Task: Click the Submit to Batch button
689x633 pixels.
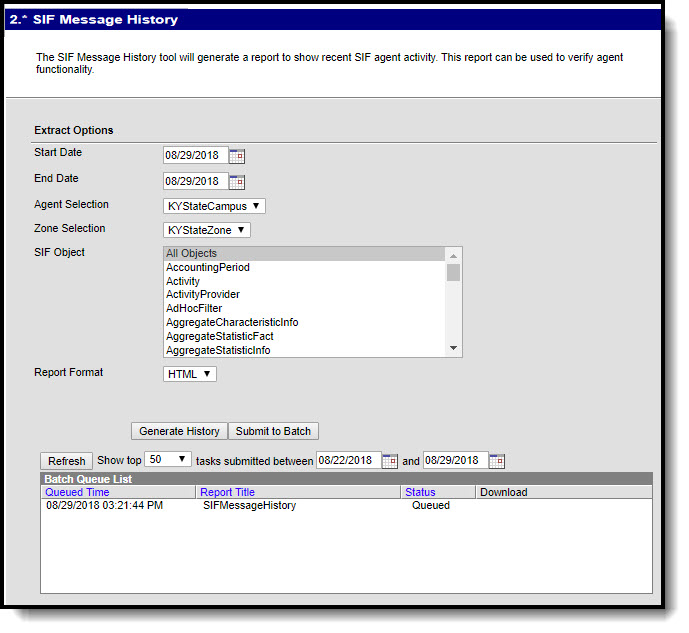Action: (273, 431)
